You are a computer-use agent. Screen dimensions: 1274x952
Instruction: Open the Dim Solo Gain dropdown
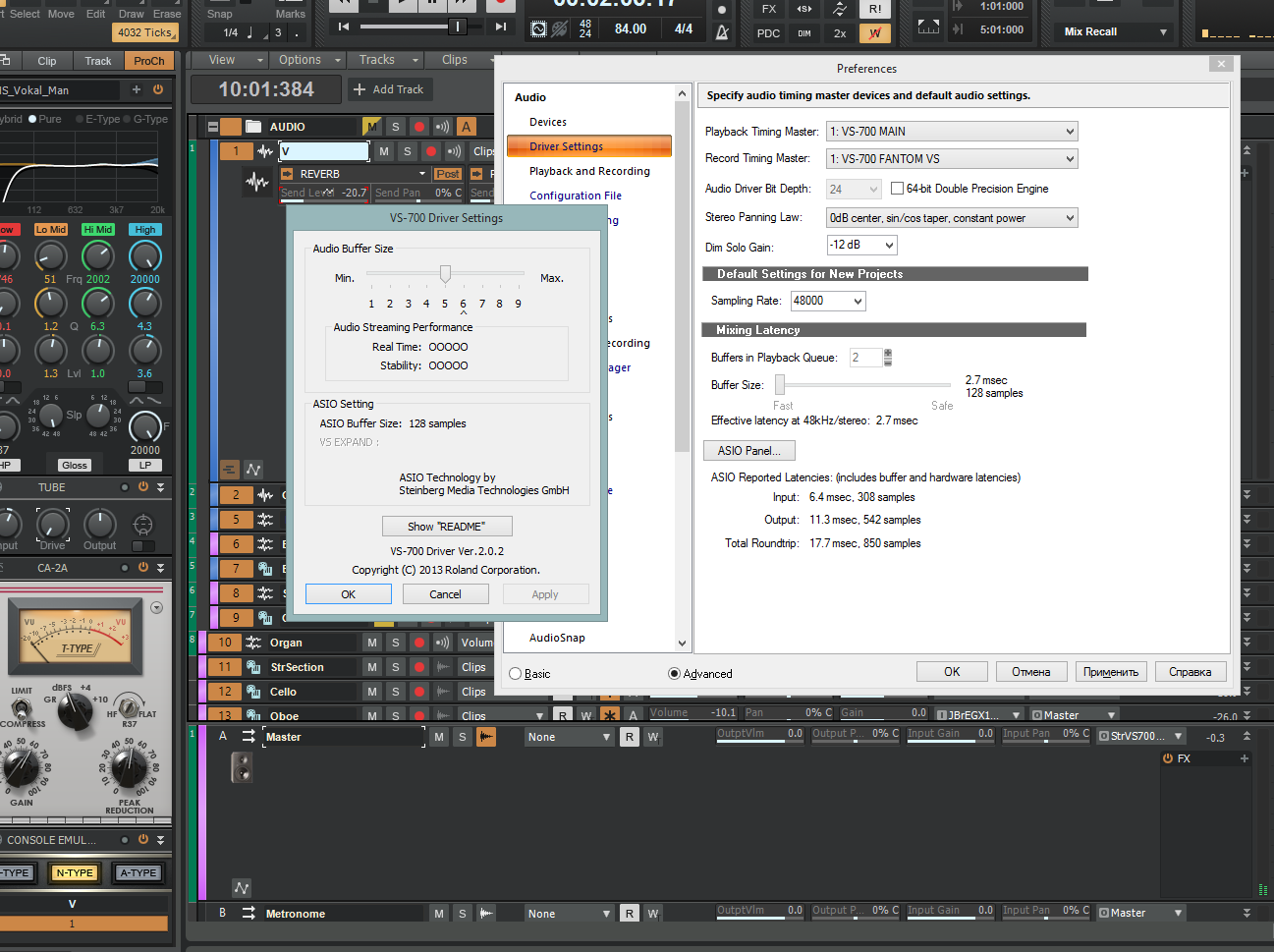[861, 246]
